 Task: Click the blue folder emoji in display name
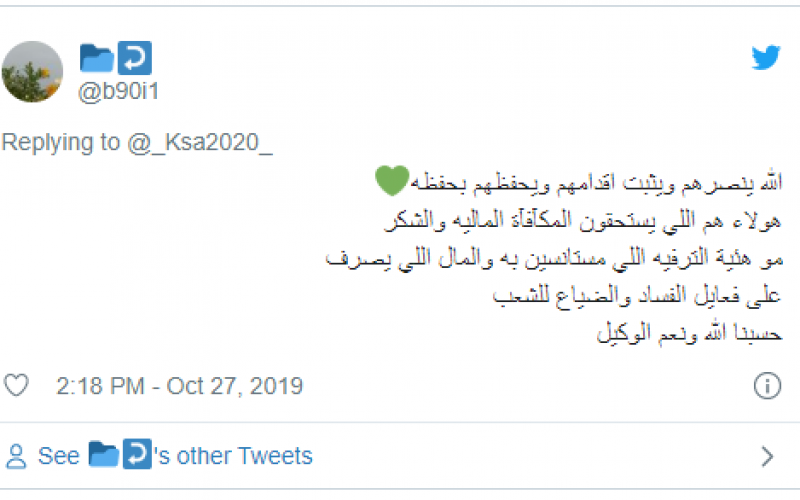(x=96, y=58)
